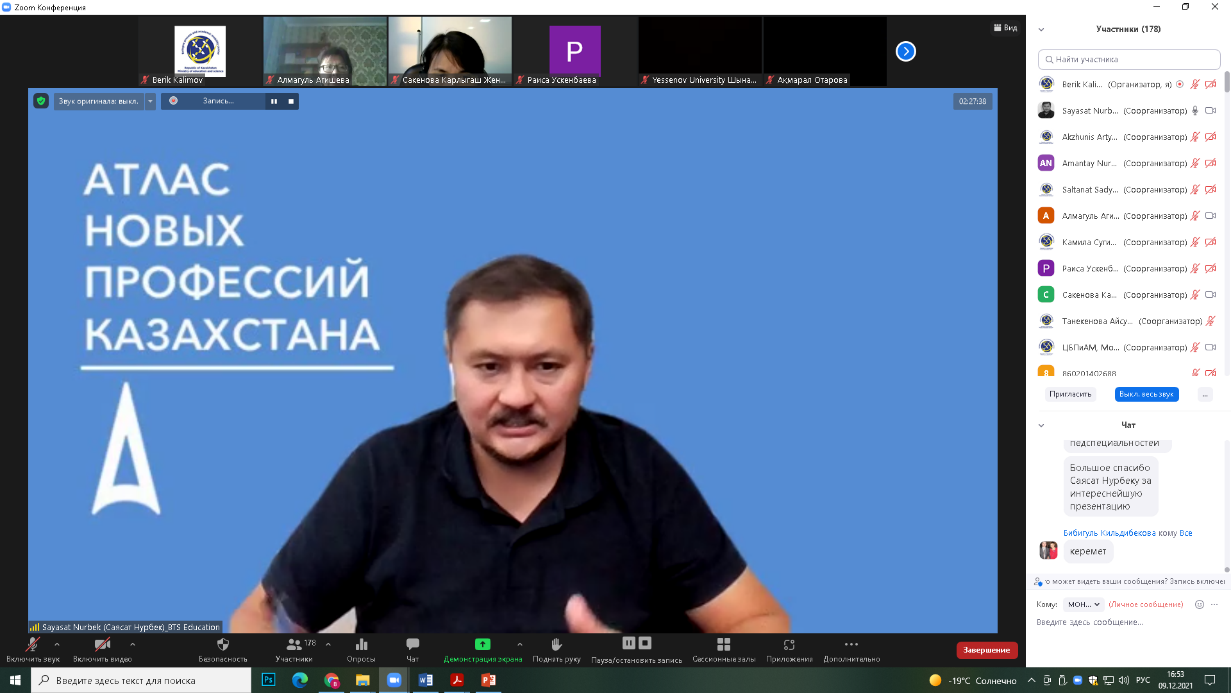Open the Дополнительно more menu
Viewport: 1231px width, 693px height.
851,645
